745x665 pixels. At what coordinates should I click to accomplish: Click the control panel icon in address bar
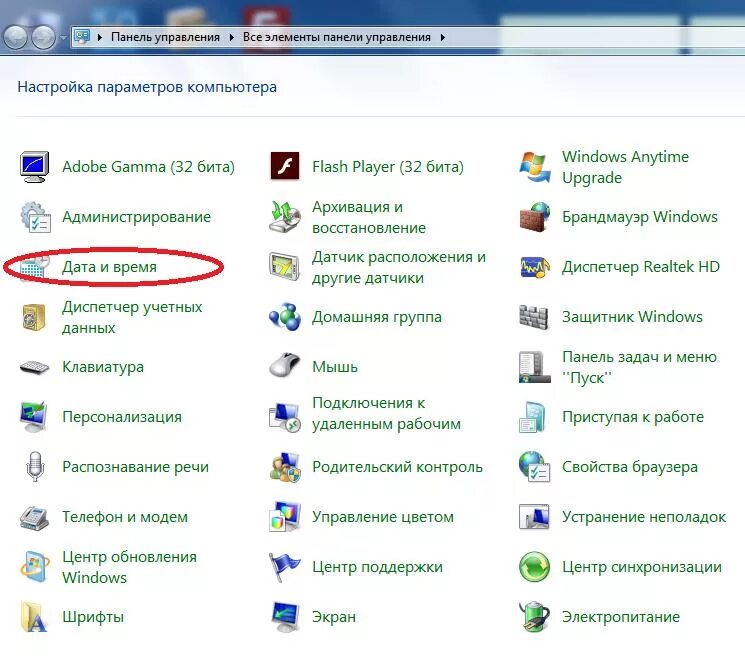[x=83, y=37]
